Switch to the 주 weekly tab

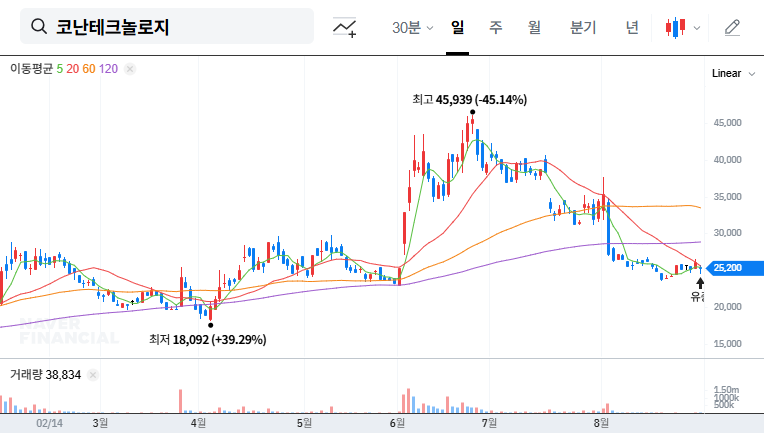pyautogui.click(x=496, y=27)
